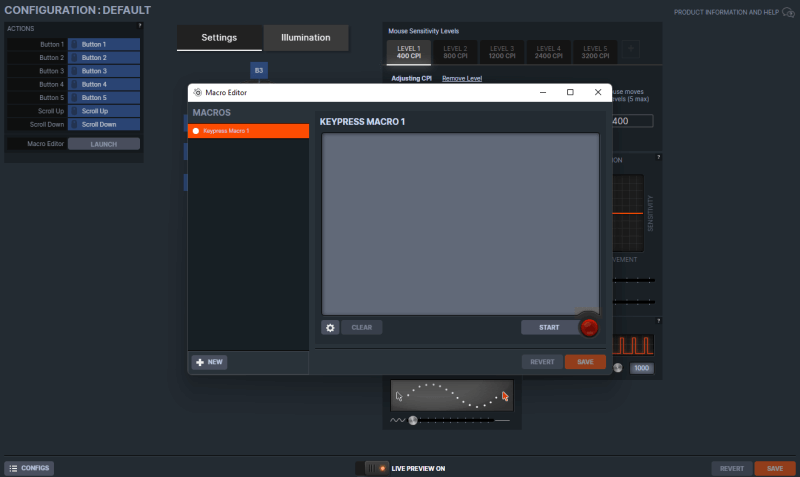
Task: Click the plus icon on the NEW button
Action: [x=199, y=362]
